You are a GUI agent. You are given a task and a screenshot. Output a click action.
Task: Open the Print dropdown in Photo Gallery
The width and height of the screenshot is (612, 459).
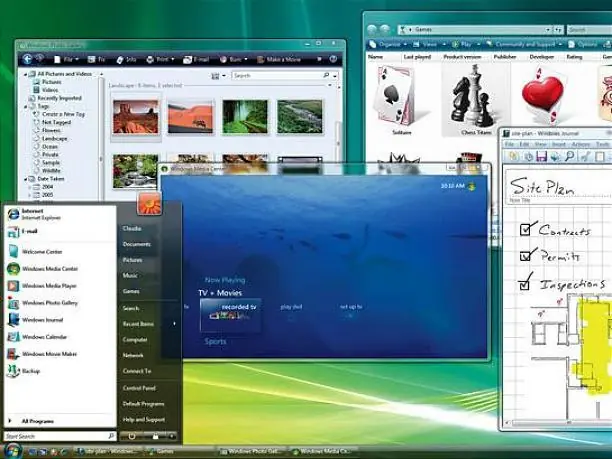tap(160, 59)
